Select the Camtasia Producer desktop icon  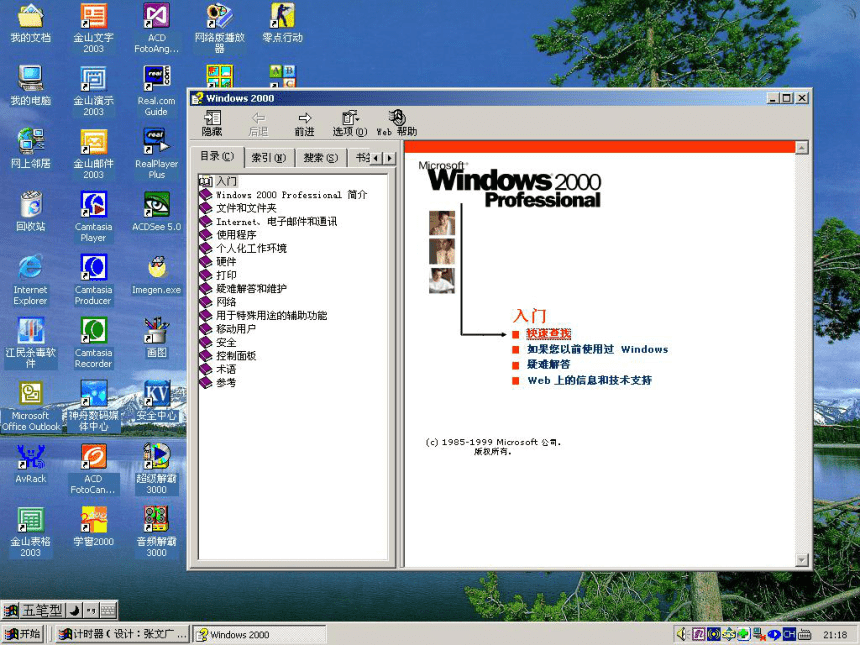[94, 280]
